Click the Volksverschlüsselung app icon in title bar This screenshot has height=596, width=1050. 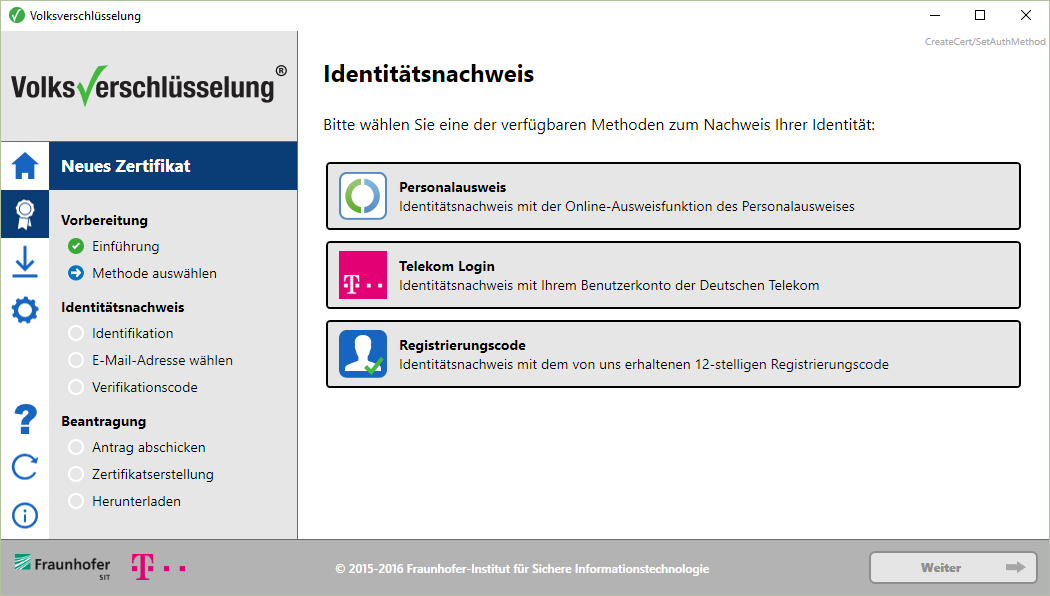click(x=17, y=15)
